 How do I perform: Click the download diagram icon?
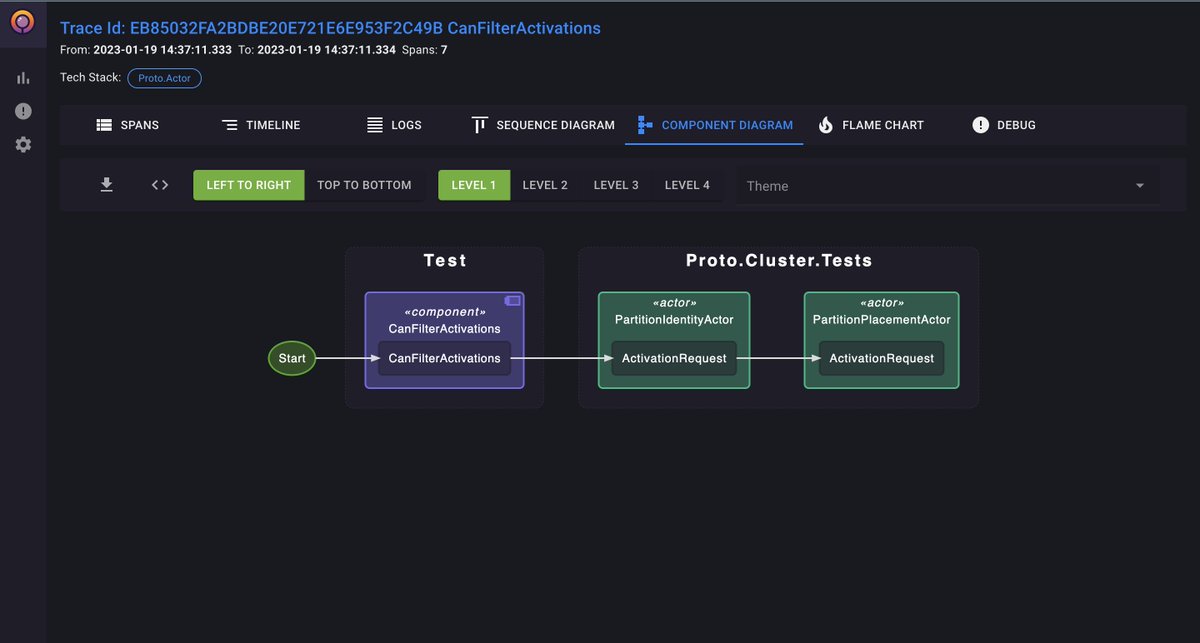[x=106, y=184]
